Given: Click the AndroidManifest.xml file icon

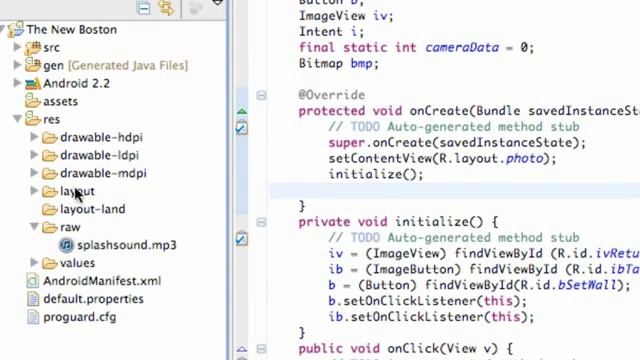Looking at the screenshot, I should [x=33, y=281].
